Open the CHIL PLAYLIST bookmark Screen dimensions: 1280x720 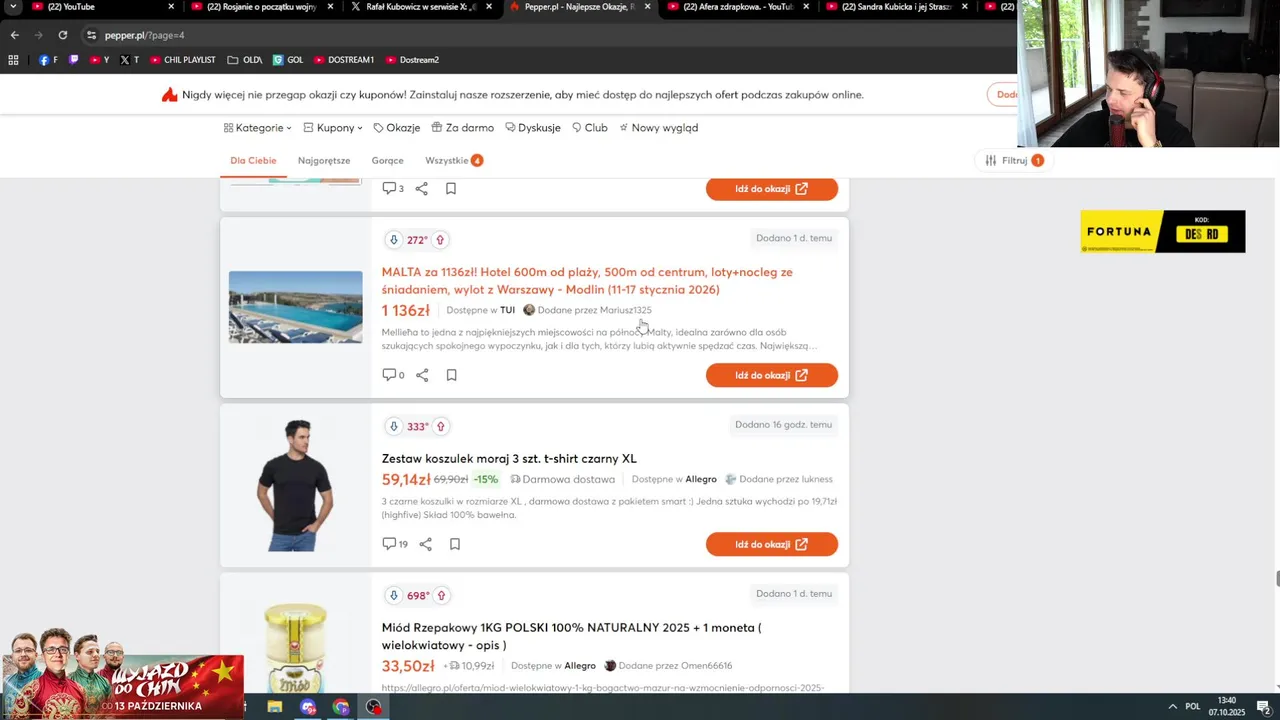coord(183,60)
